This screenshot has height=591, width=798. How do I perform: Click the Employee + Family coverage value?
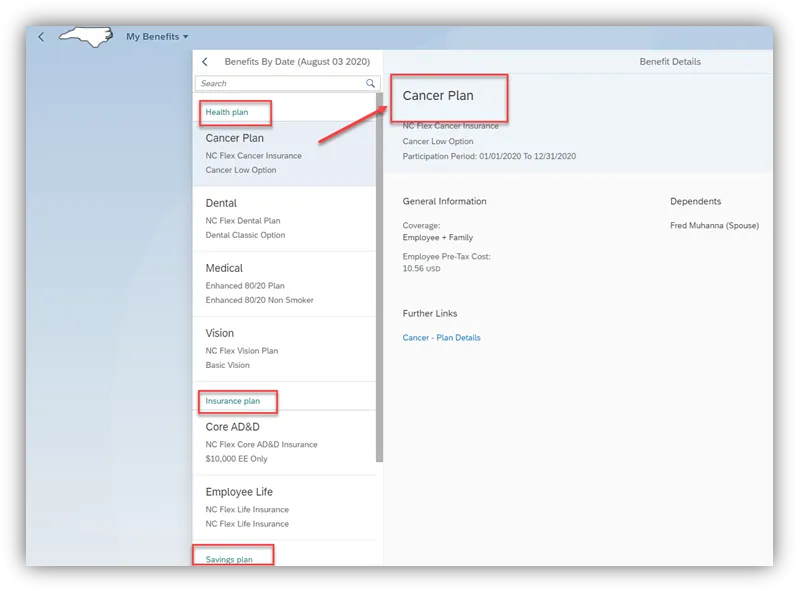click(438, 237)
